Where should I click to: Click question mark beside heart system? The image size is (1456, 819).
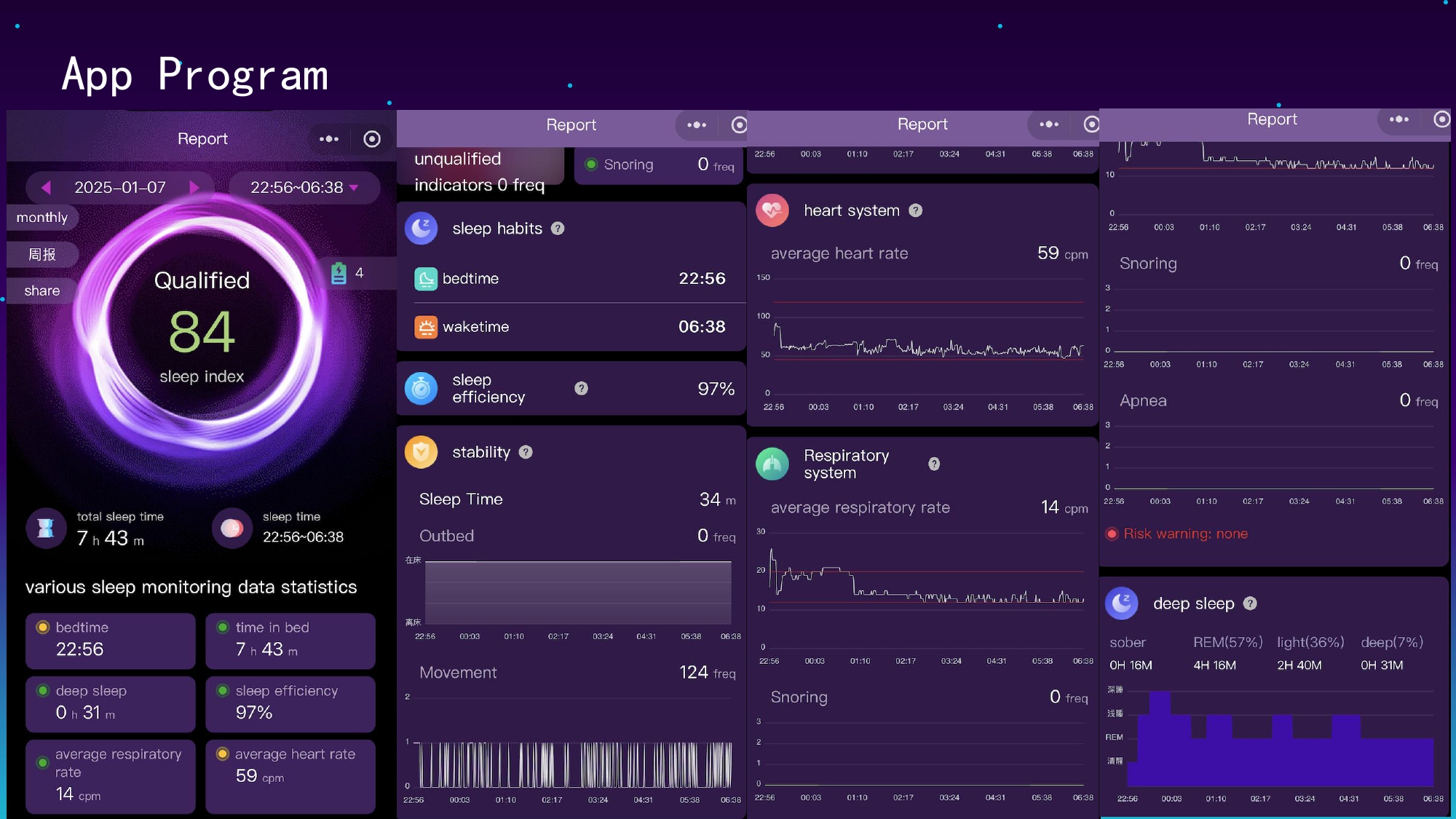(x=916, y=210)
